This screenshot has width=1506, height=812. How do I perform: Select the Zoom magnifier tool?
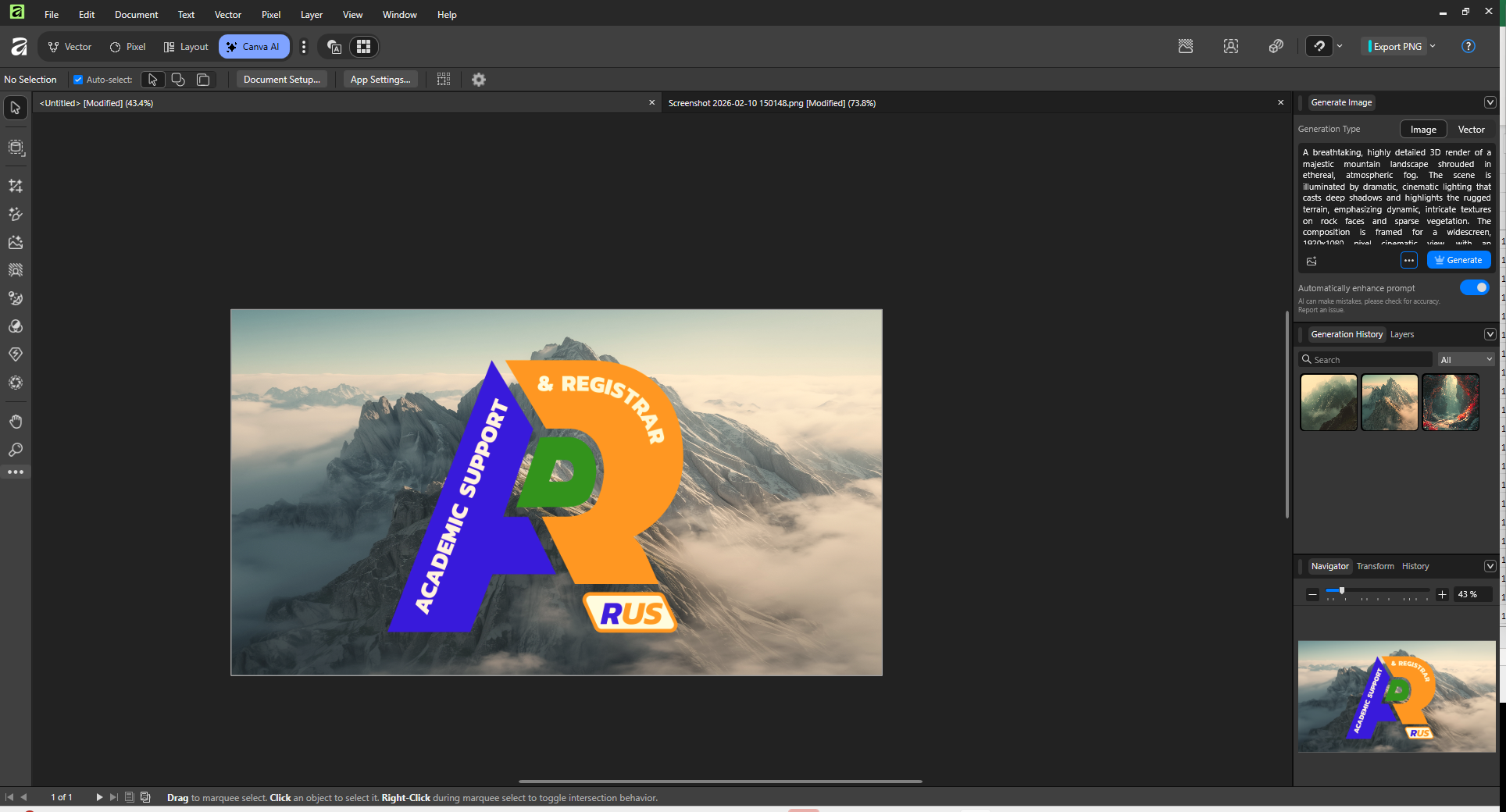pos(16,450)
